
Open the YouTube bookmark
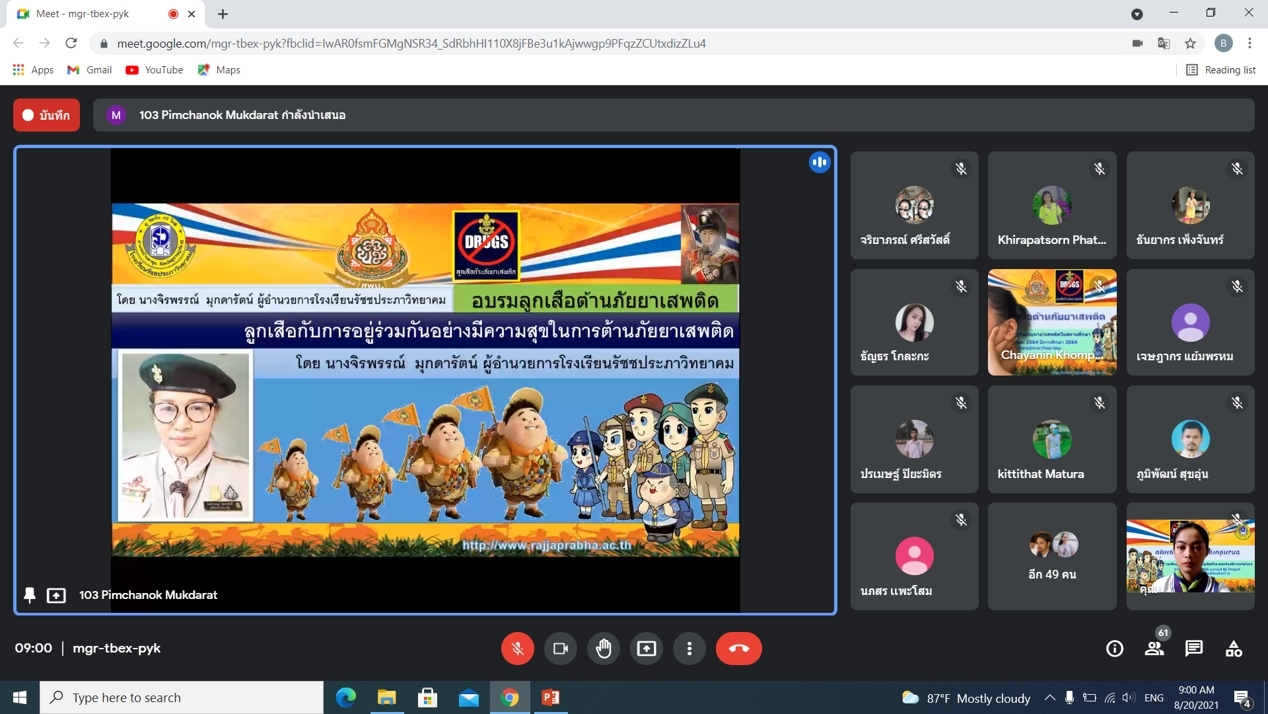[154, 70]
